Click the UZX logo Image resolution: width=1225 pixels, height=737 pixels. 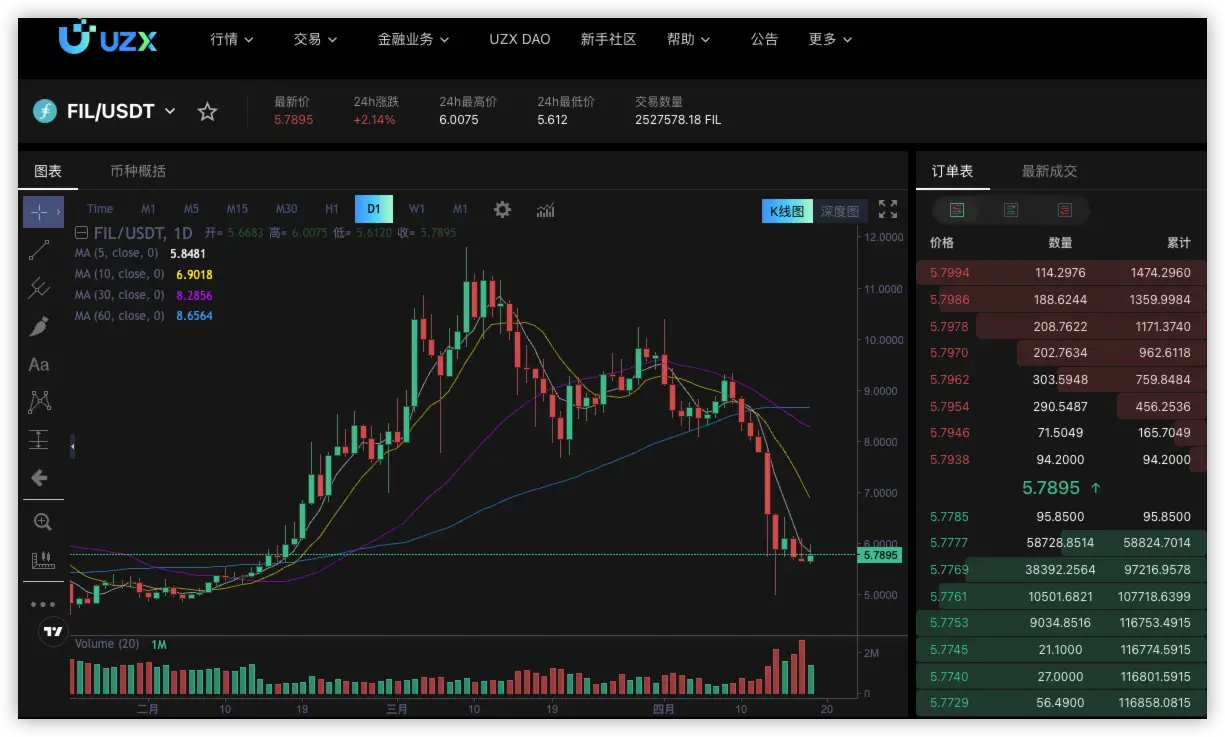click(107, 38)
